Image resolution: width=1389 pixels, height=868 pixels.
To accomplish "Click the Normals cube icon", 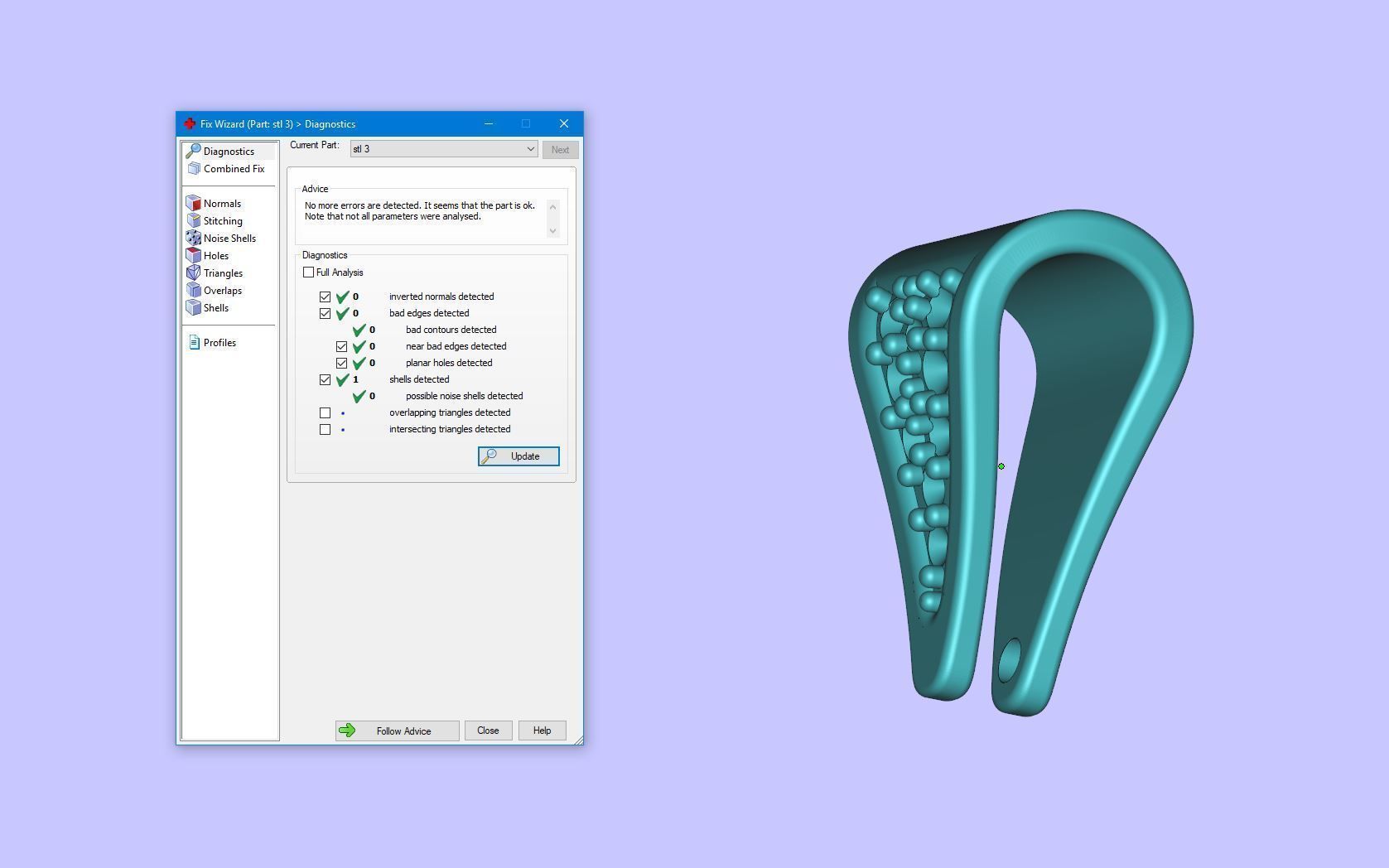I will [x=194, y=203].
